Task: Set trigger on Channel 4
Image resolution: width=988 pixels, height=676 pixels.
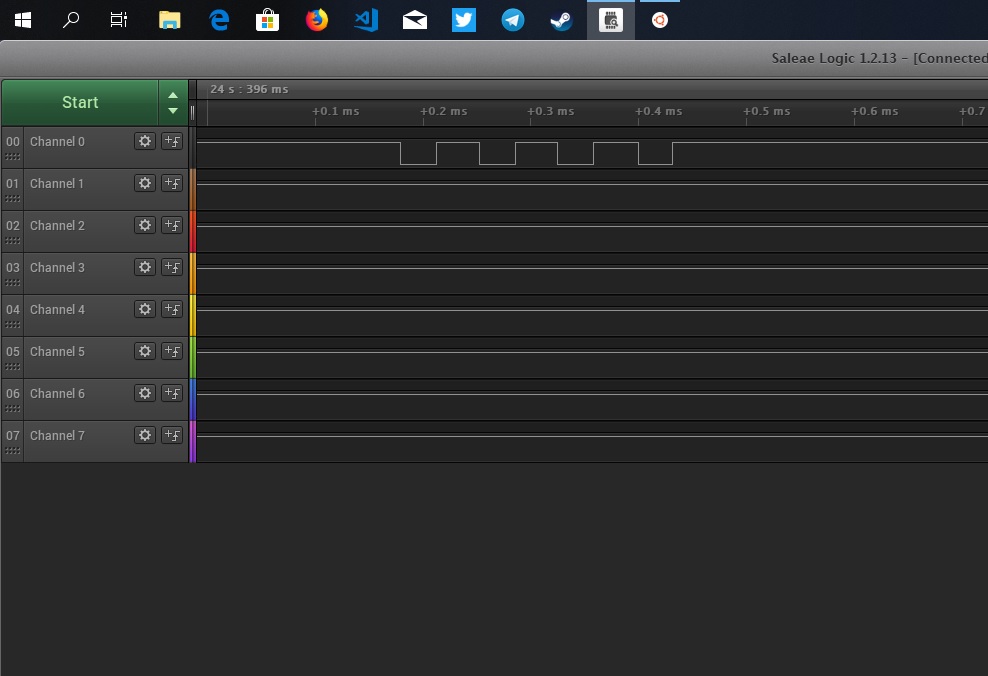Action: [x=172, y=309]
